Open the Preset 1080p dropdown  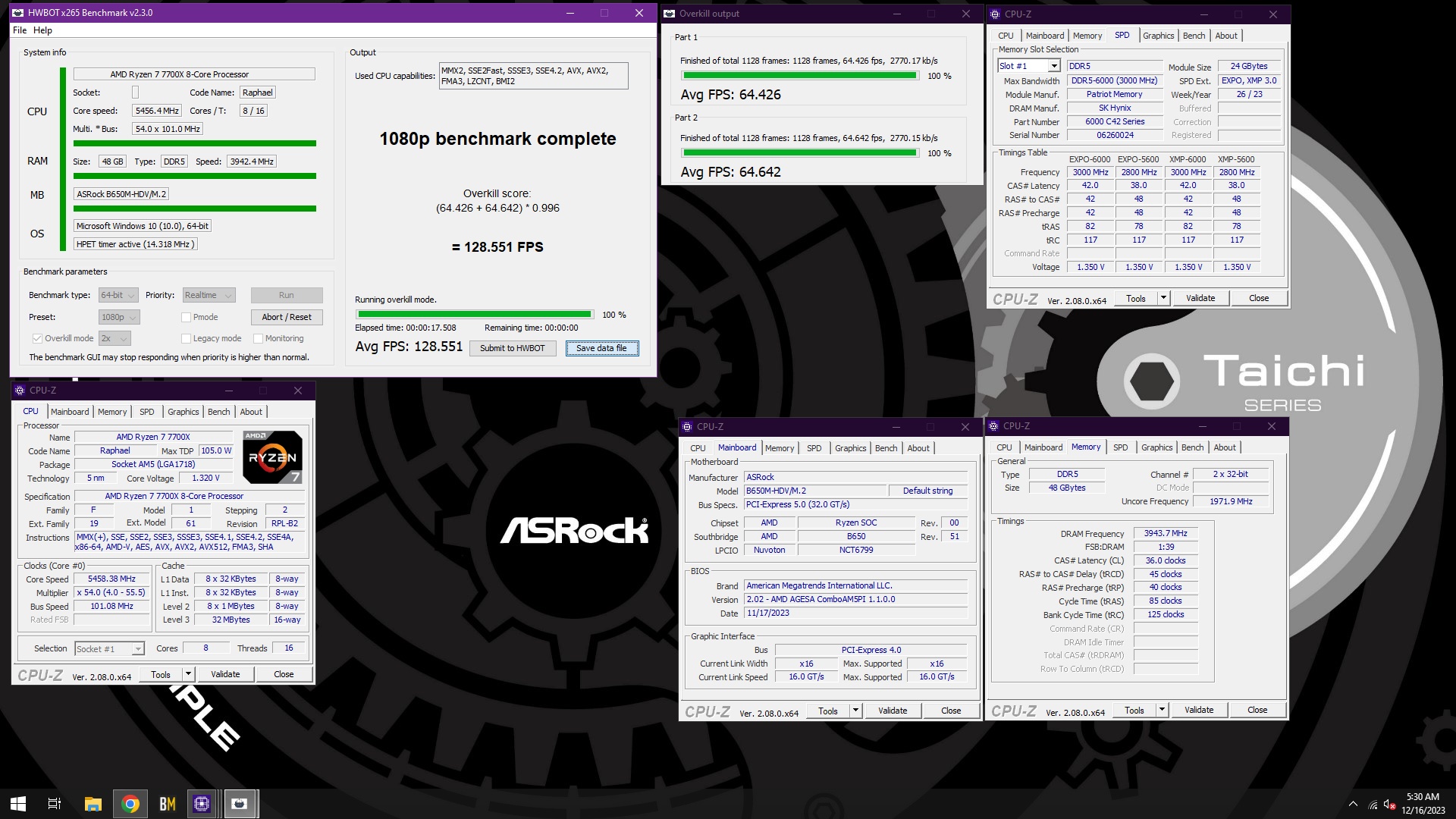[x=119, y=317]
